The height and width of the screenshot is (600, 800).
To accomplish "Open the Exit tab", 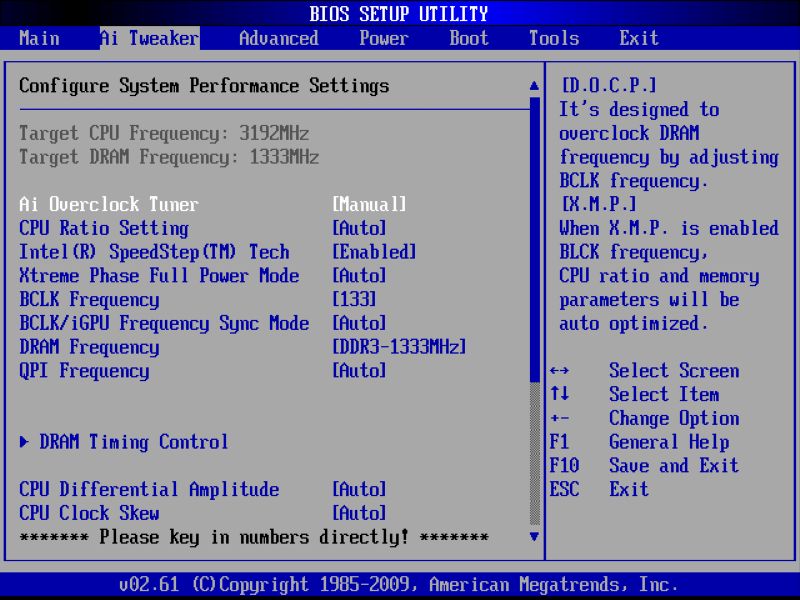I will coord(639,38).
